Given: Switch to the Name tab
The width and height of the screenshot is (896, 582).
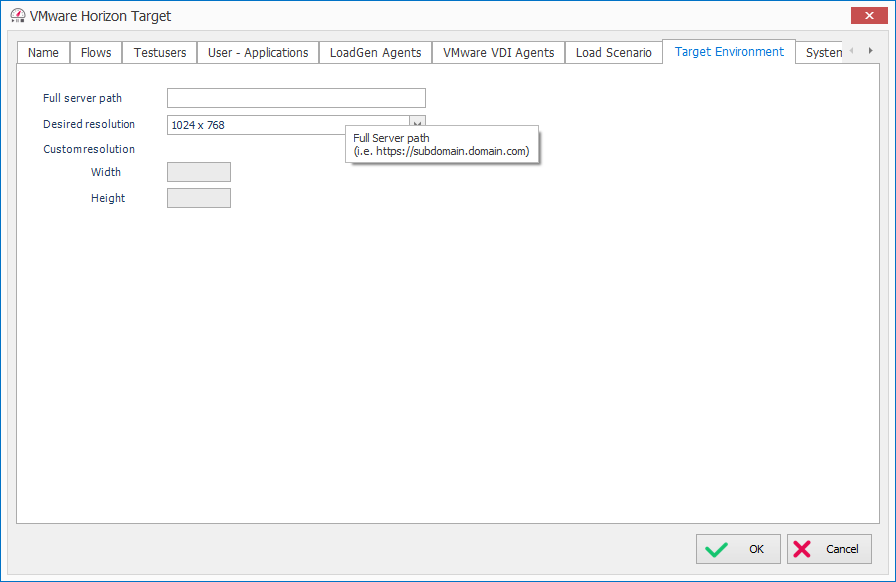Looking at the screenshot, I should pos(43,53).
